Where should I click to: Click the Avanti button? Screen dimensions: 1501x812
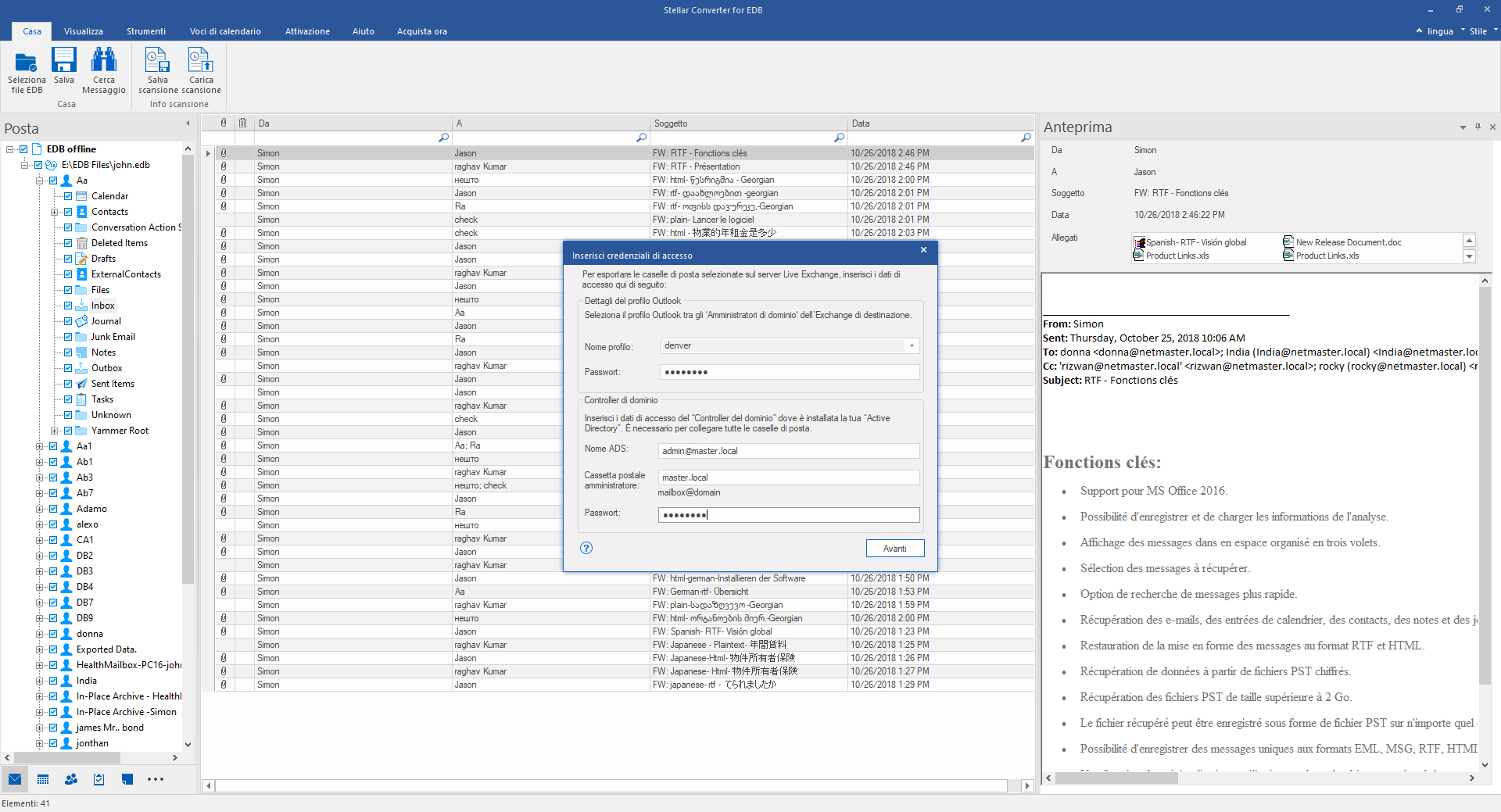(x=894, y=549)
